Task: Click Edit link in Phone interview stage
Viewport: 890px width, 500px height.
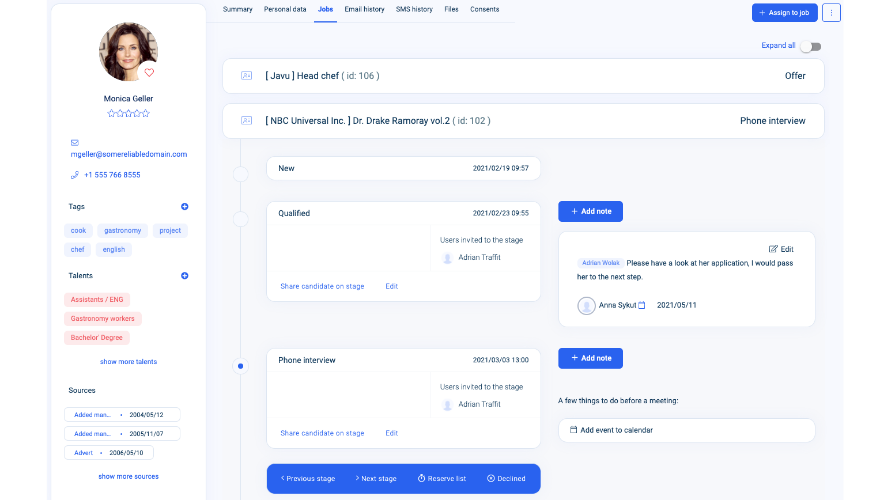Action: pyautogui.click(x=392, y=433)
